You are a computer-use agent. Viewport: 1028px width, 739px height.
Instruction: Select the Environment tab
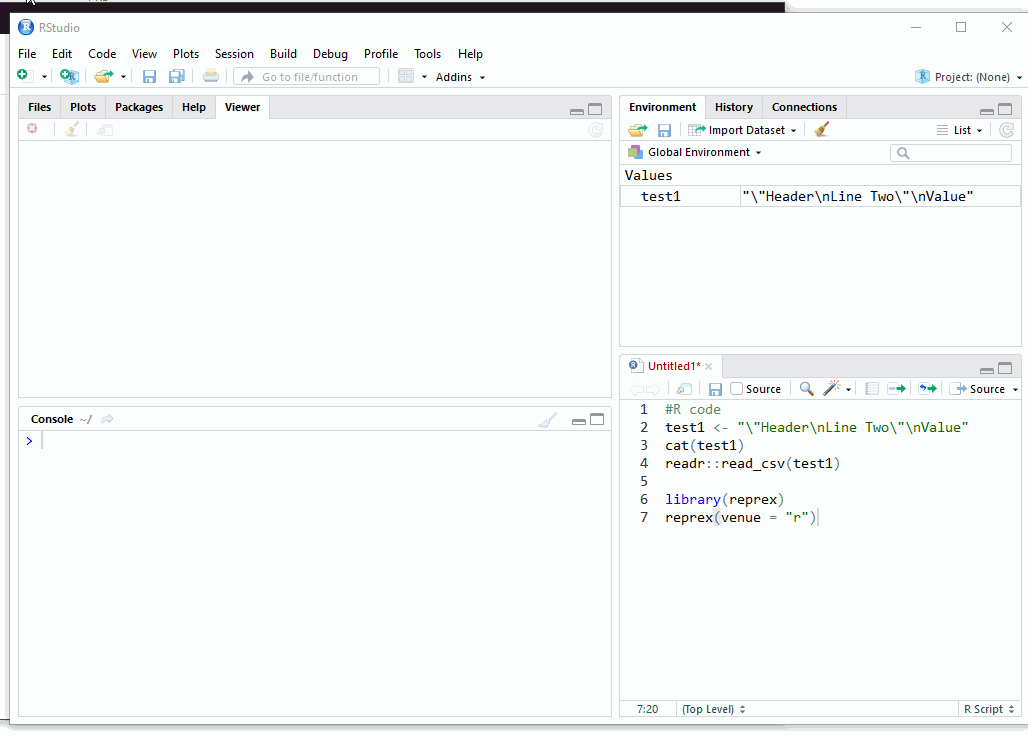pyautogui.click(x=663, y=107)
